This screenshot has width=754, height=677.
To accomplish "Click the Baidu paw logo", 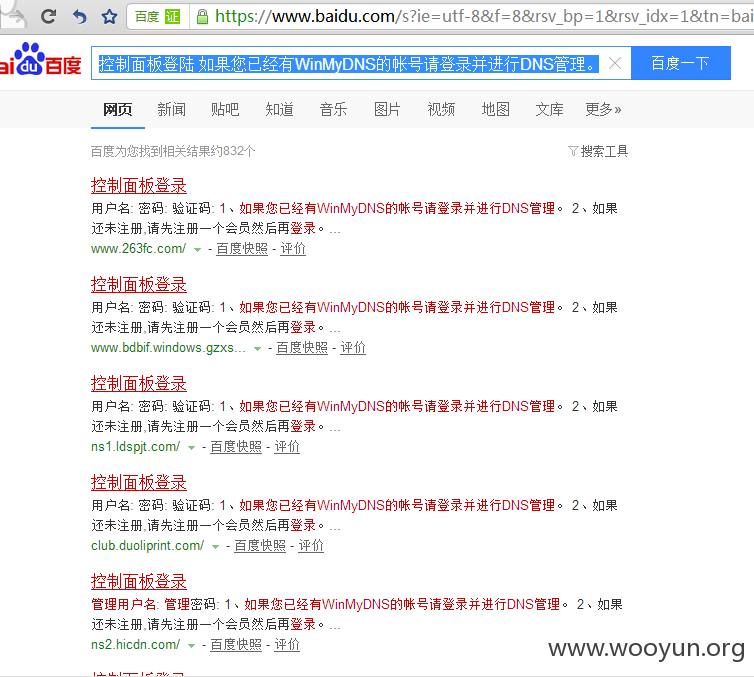I will click(x=40, y=60).
